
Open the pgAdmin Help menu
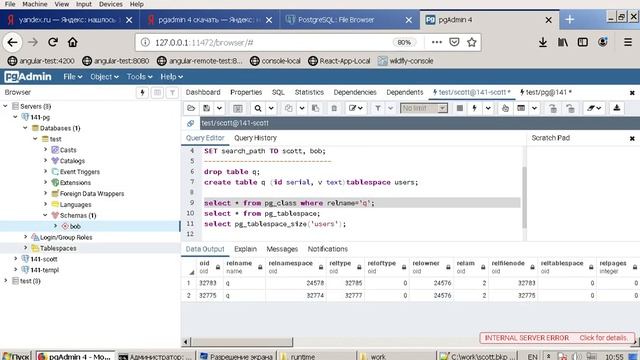[171, 77]
